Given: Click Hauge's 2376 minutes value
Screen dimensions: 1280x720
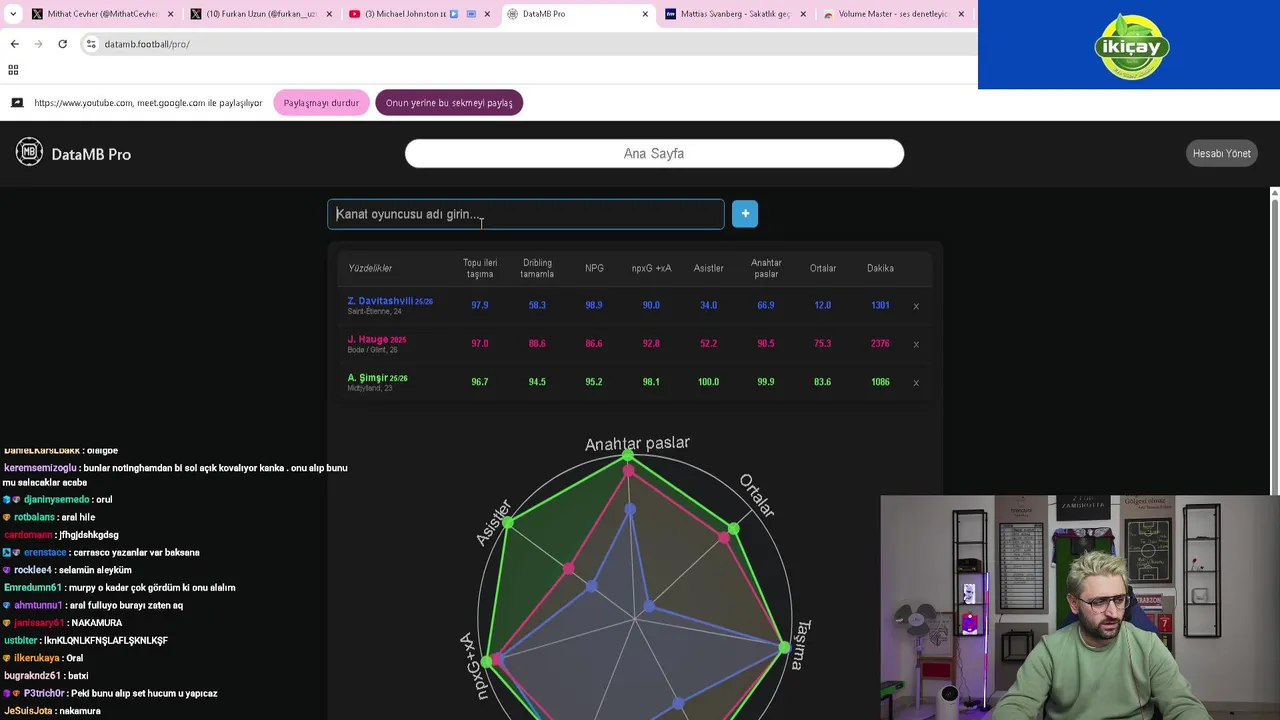Looking at the screenshot, I should pyautogui.click(x=880, y=343).
